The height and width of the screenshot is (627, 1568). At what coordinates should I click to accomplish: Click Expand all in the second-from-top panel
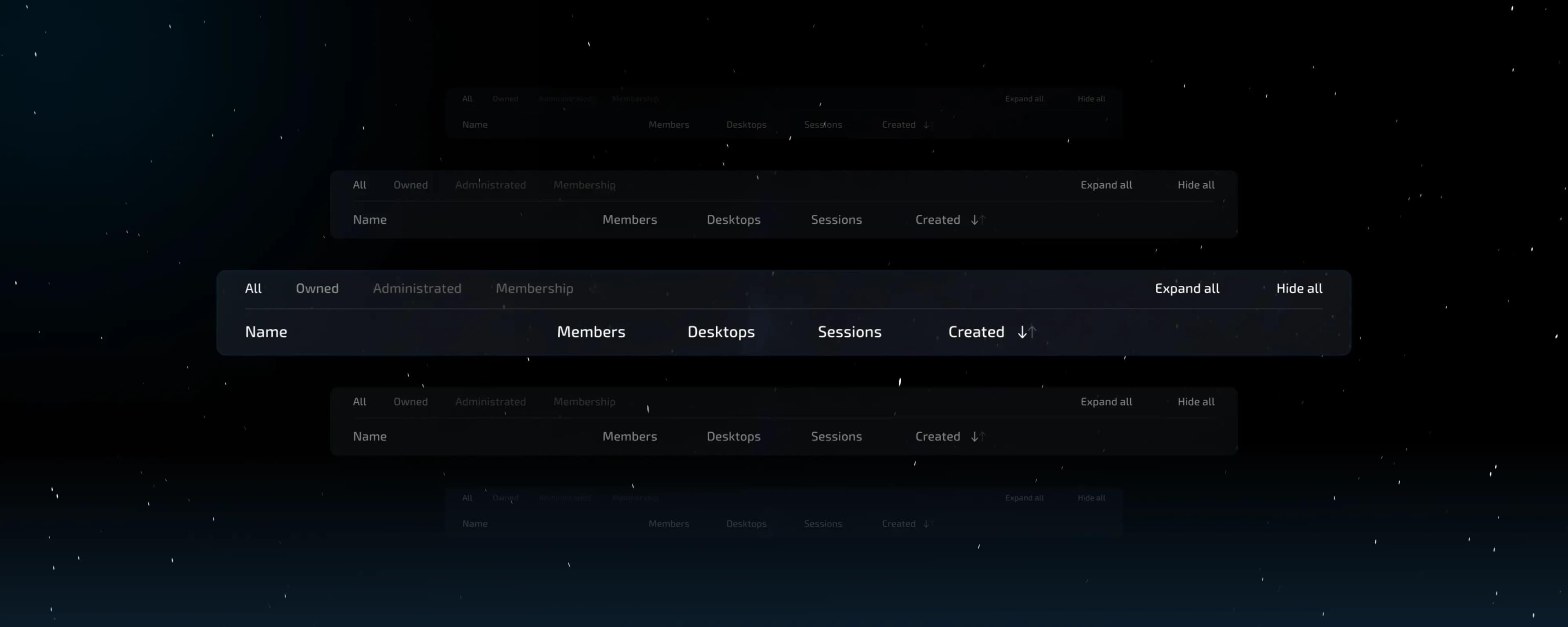(x=1106, y=185)
